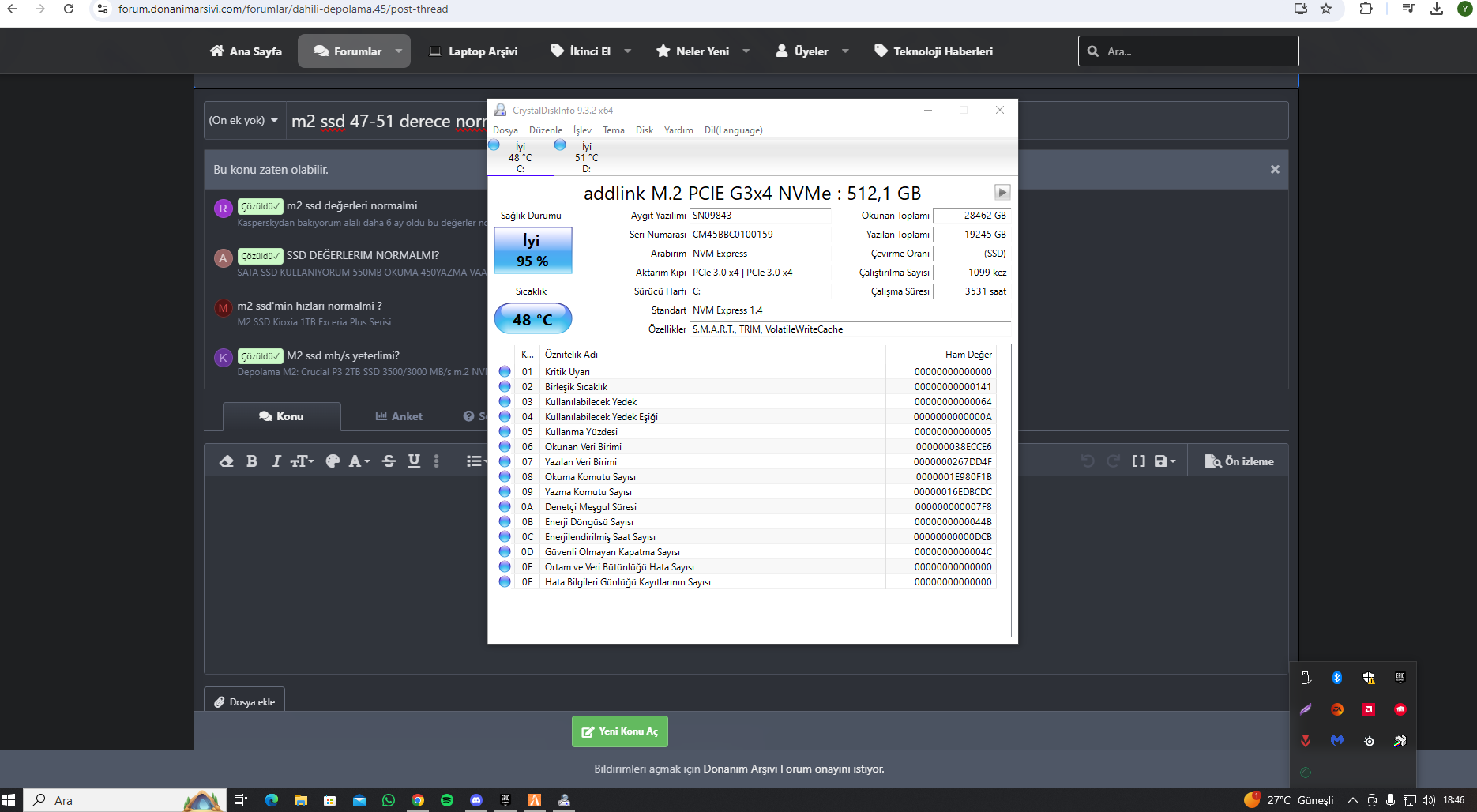Open Task View on the taskbar

(241, 800)
